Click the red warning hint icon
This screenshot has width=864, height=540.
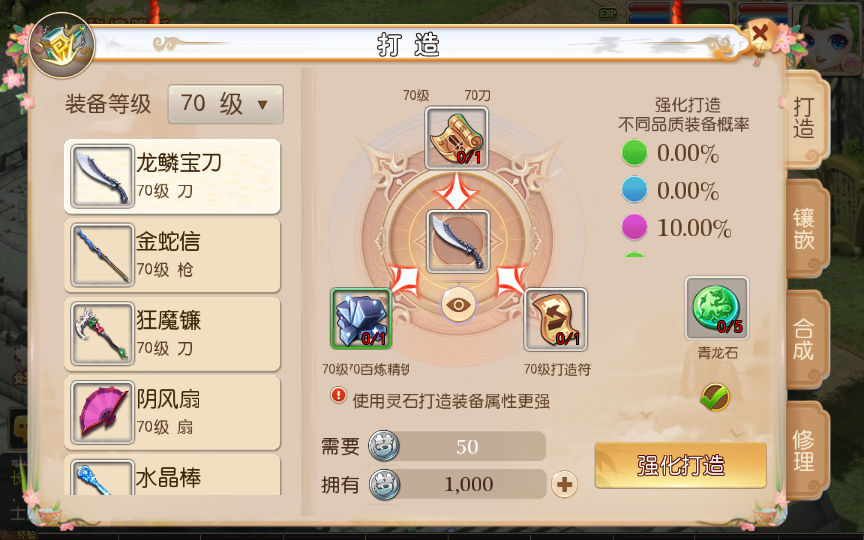click(338, 396)
